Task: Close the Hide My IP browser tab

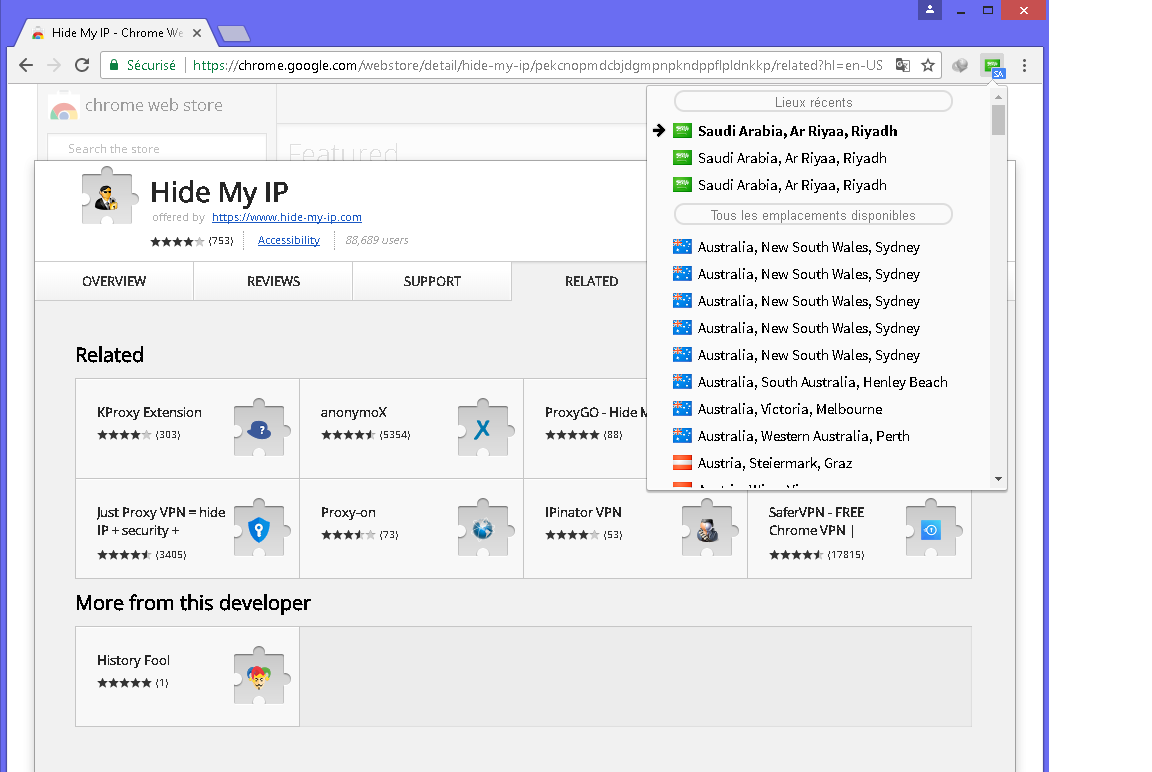Action: [x=197, y=33]
